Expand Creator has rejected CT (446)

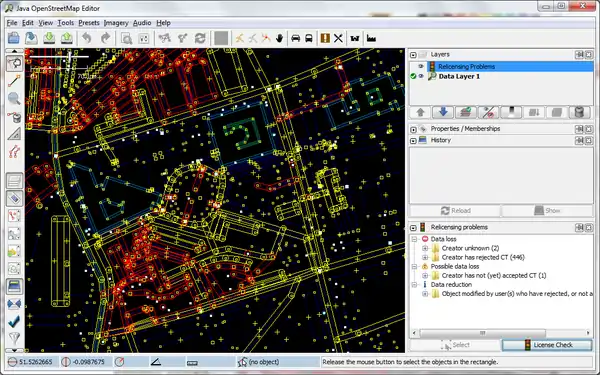[x=425, y=257]
